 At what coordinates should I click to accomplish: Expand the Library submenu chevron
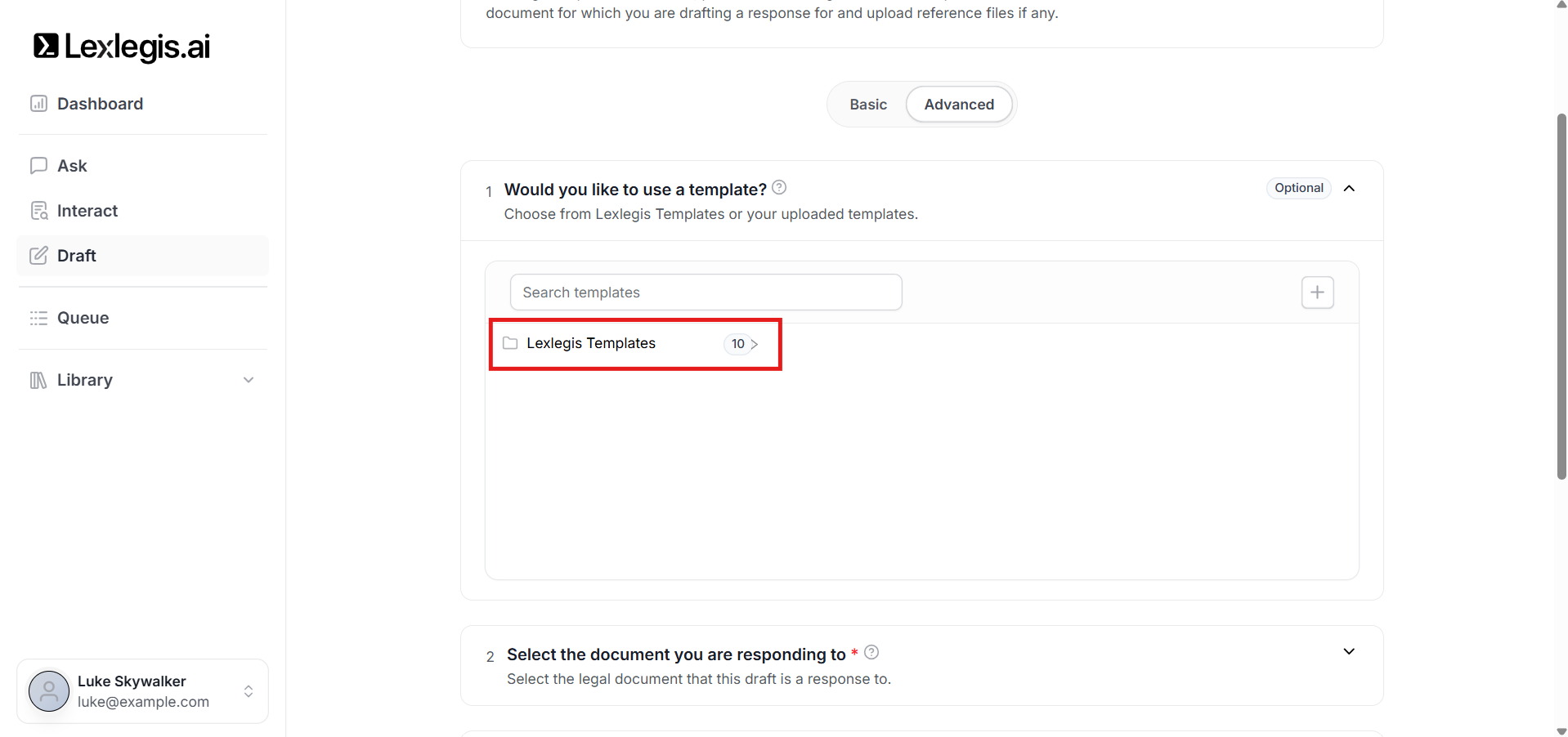click(249, 380)
